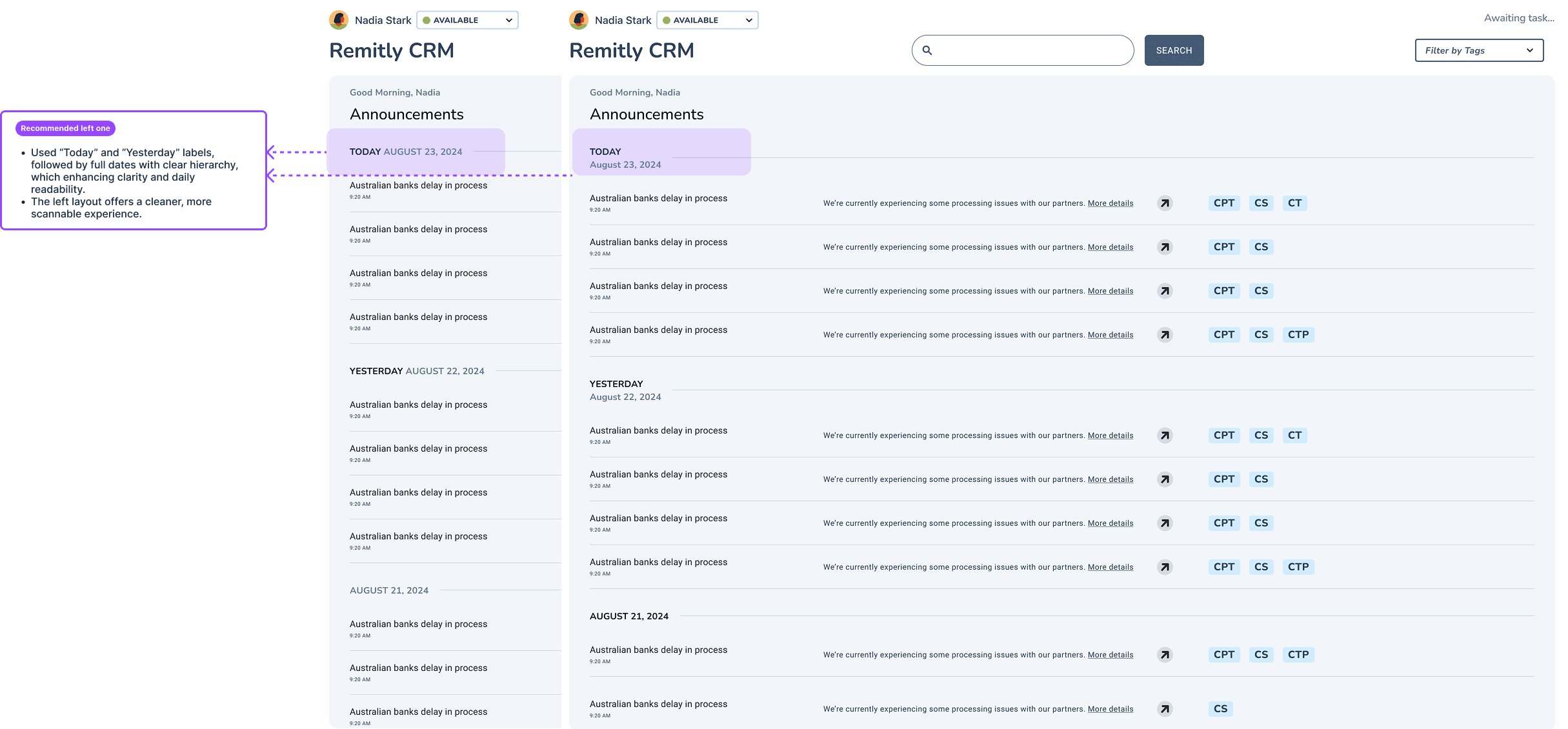Follow More details link in the CS-only row
Screen dimensions: 1568x729
click(x=1111, y=709)
